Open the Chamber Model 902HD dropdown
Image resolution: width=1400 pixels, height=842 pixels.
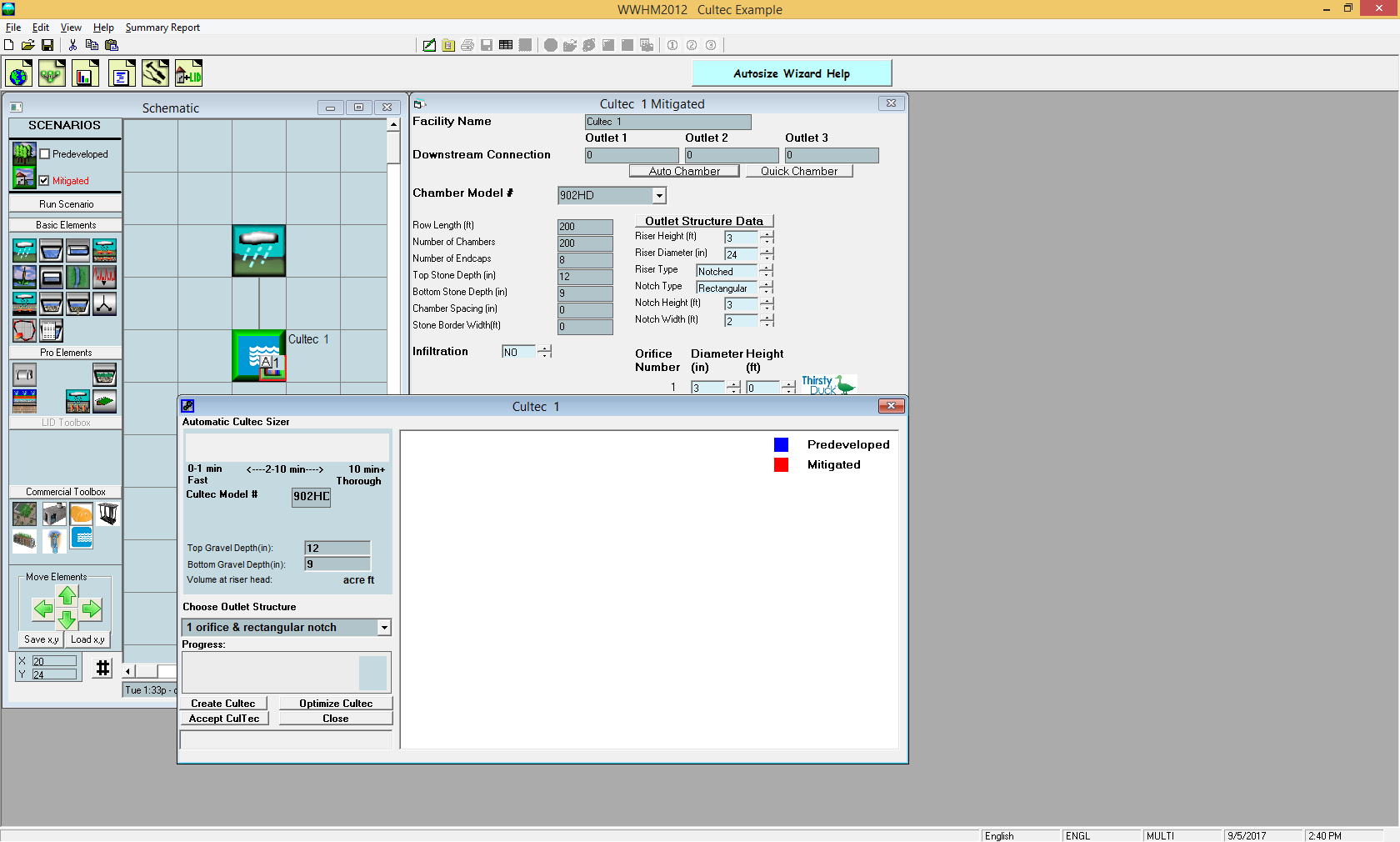coord(659,196)
